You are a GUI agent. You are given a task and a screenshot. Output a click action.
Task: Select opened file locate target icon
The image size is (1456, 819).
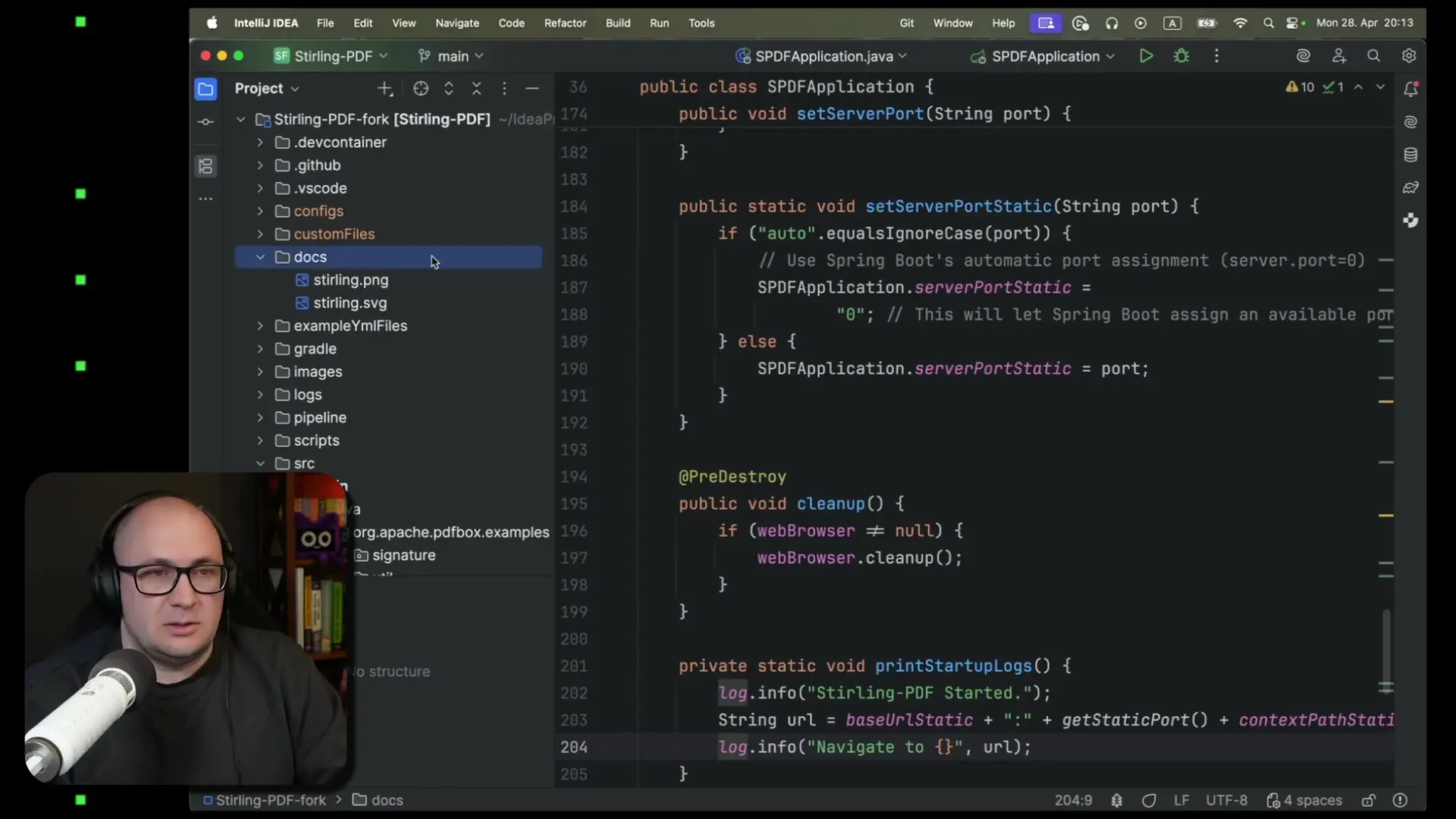click(421, 89)
